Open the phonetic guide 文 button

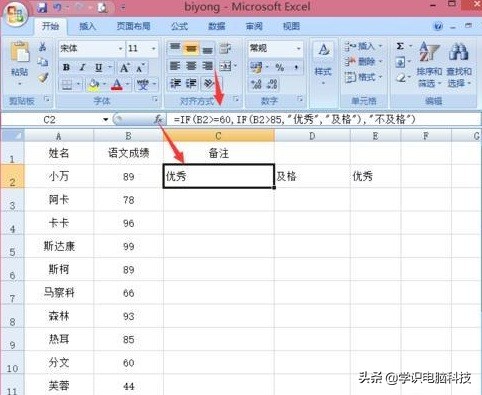143,85
